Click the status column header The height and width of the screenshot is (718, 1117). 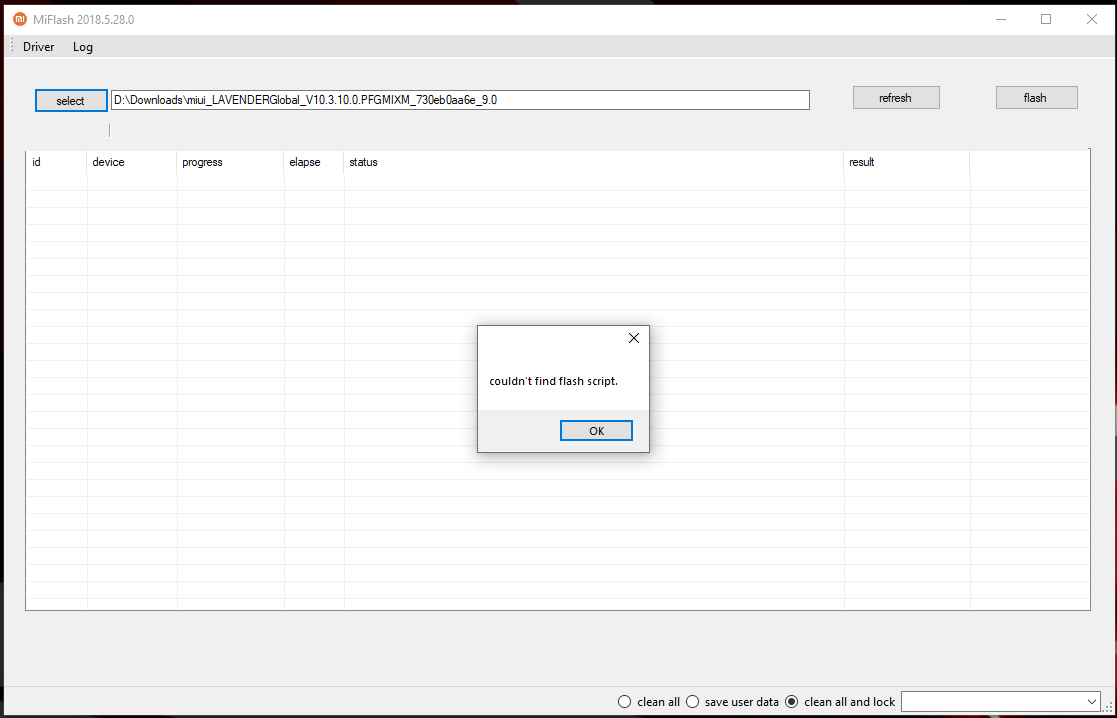click(x=593, y=162)
